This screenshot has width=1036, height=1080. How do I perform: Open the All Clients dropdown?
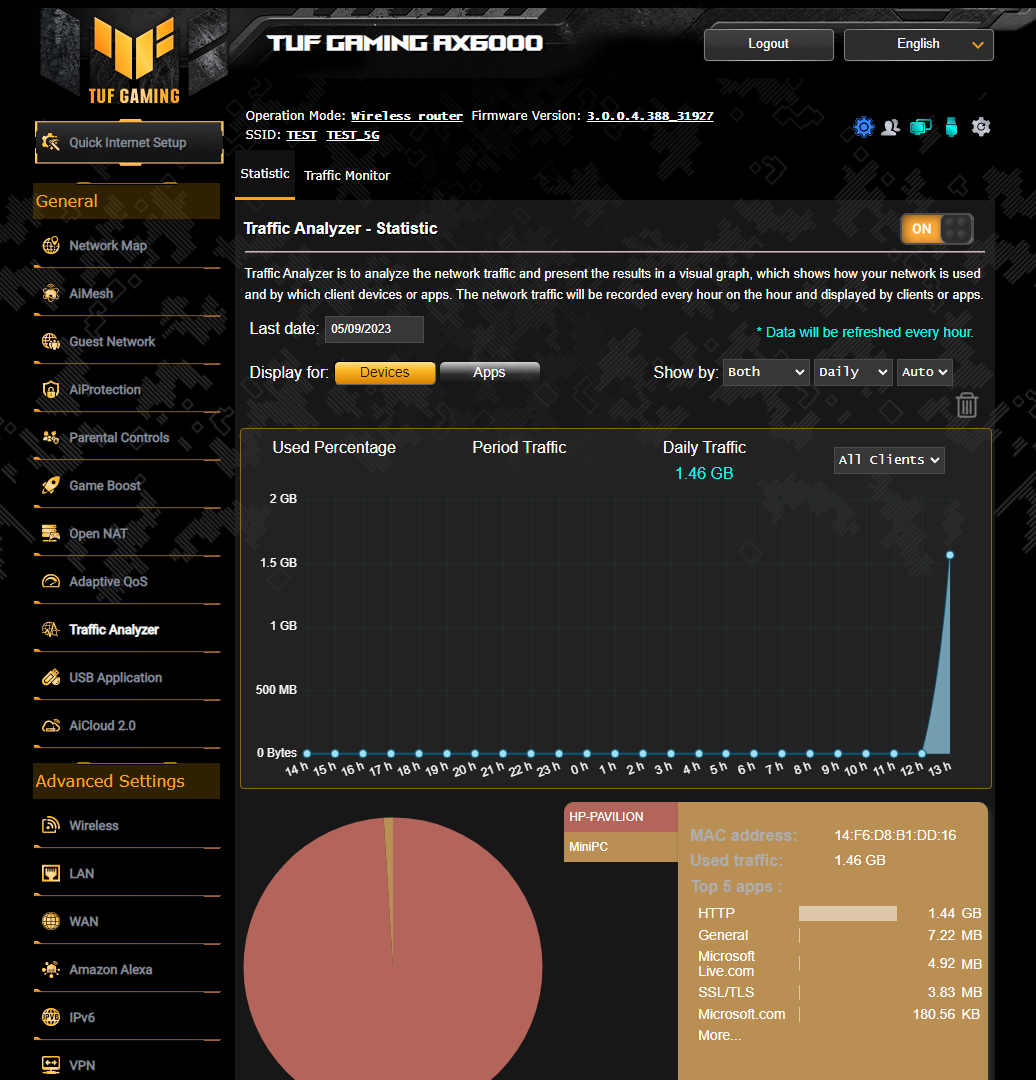pos(889,460)
